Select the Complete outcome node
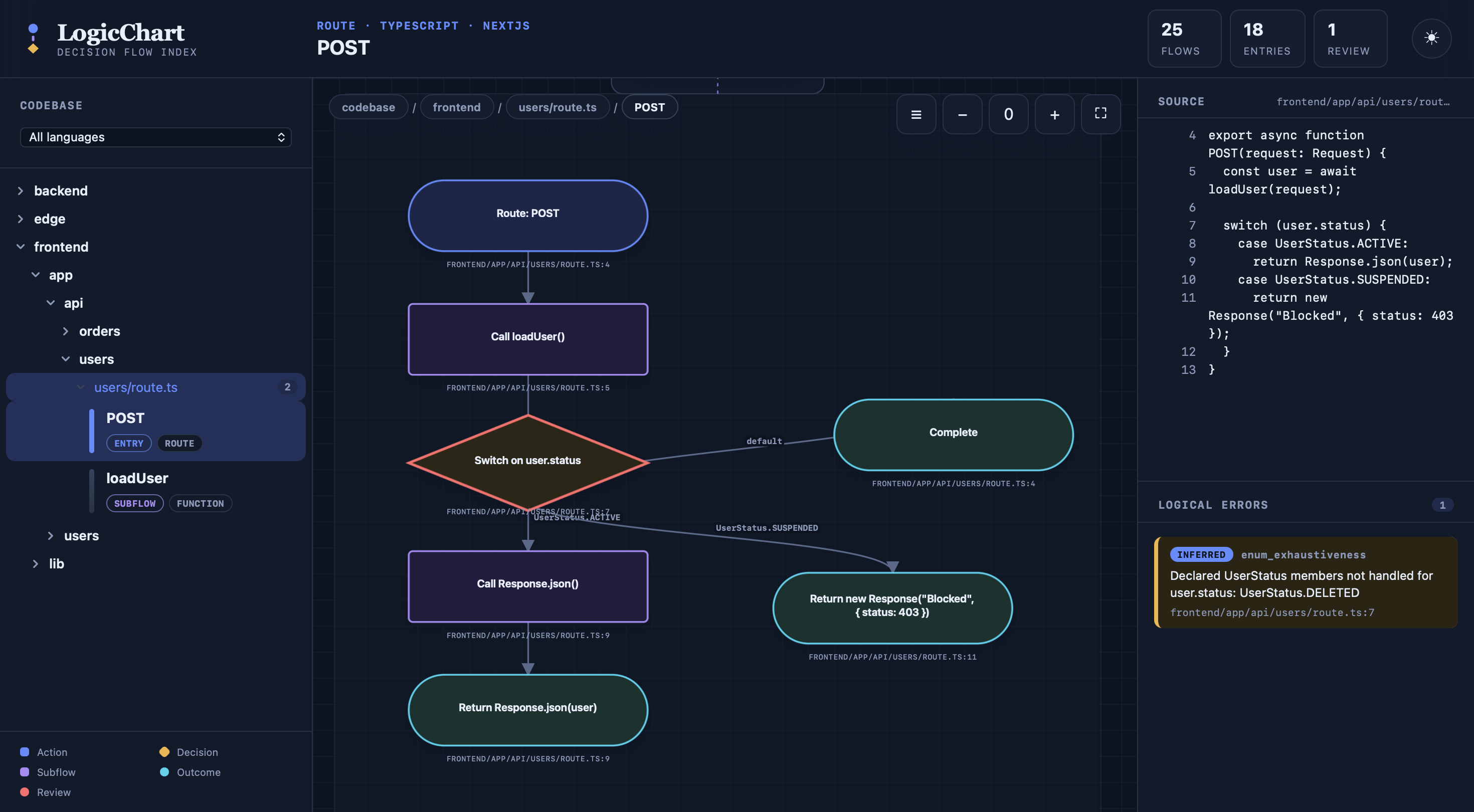Image resolution: width=1474 pixels, height=812 pixels. [x=953, y=435]
